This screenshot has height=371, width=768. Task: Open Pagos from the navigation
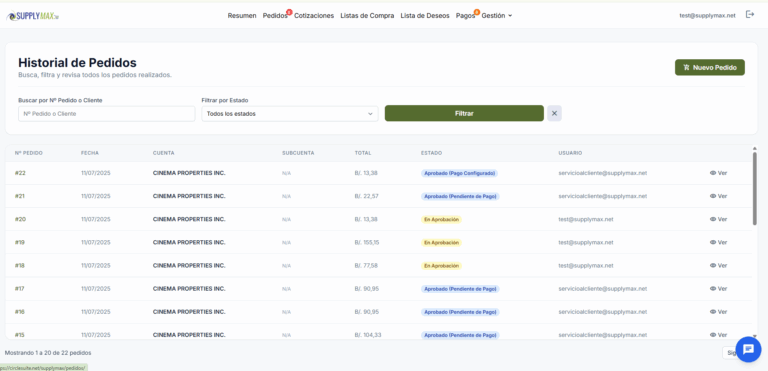point(465,16)
